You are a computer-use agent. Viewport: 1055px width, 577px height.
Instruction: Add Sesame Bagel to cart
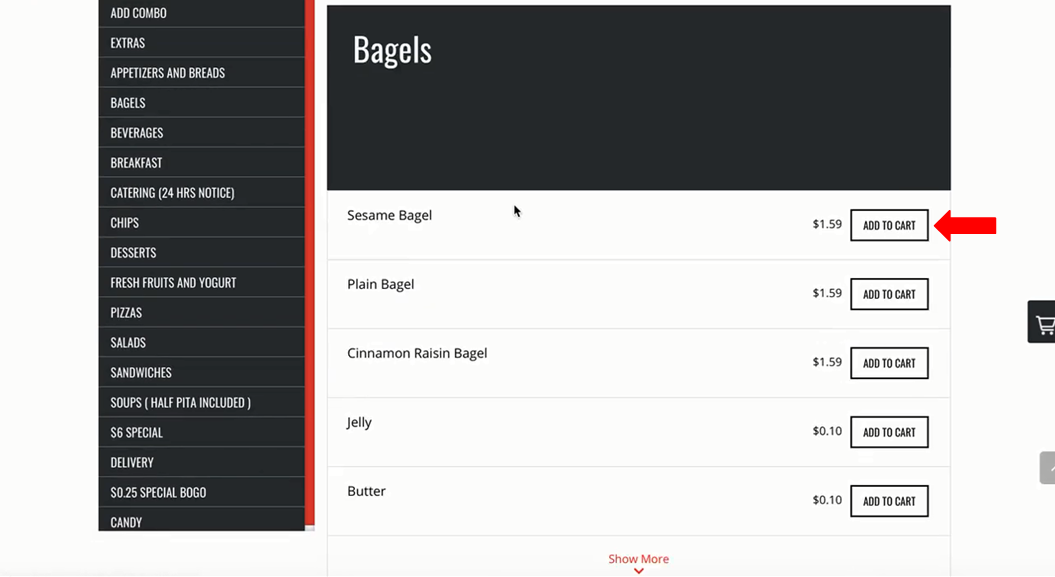889,225
